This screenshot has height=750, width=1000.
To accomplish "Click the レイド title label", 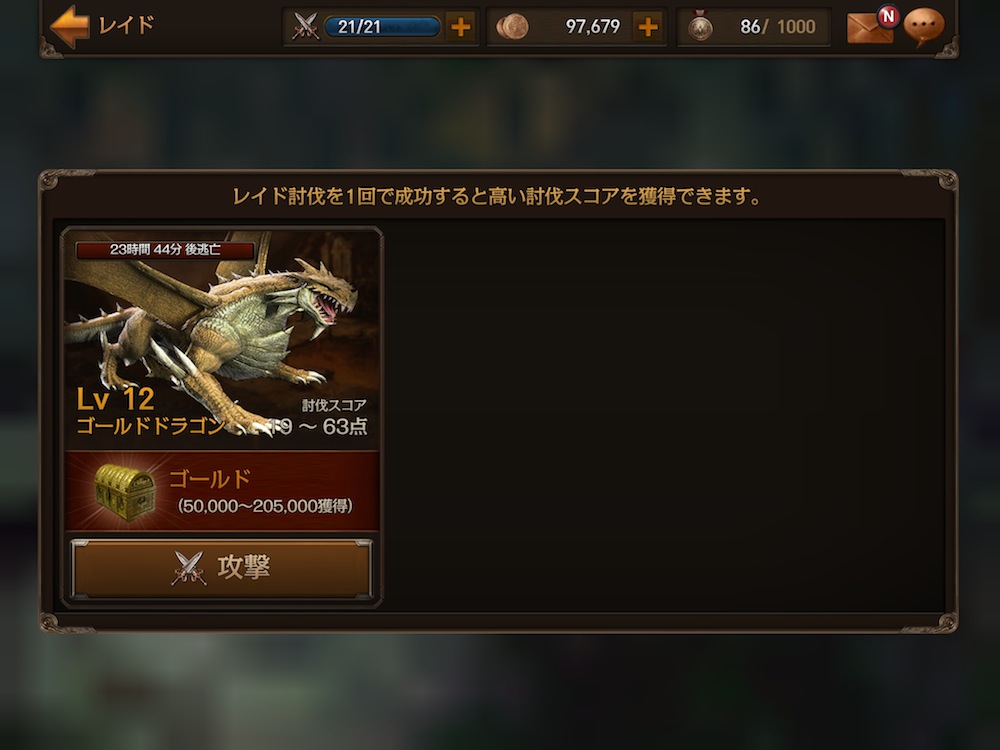I will pos(126,25).
